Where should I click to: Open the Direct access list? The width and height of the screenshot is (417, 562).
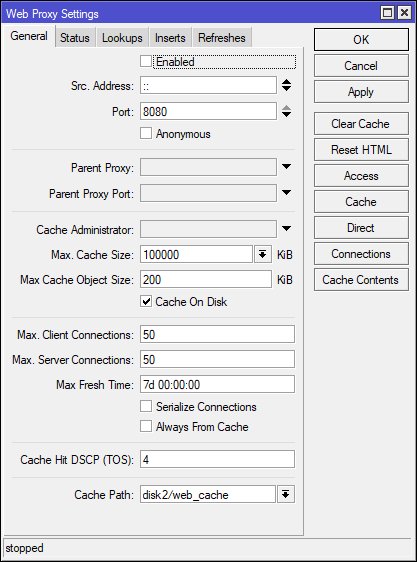tap(361, 228)
